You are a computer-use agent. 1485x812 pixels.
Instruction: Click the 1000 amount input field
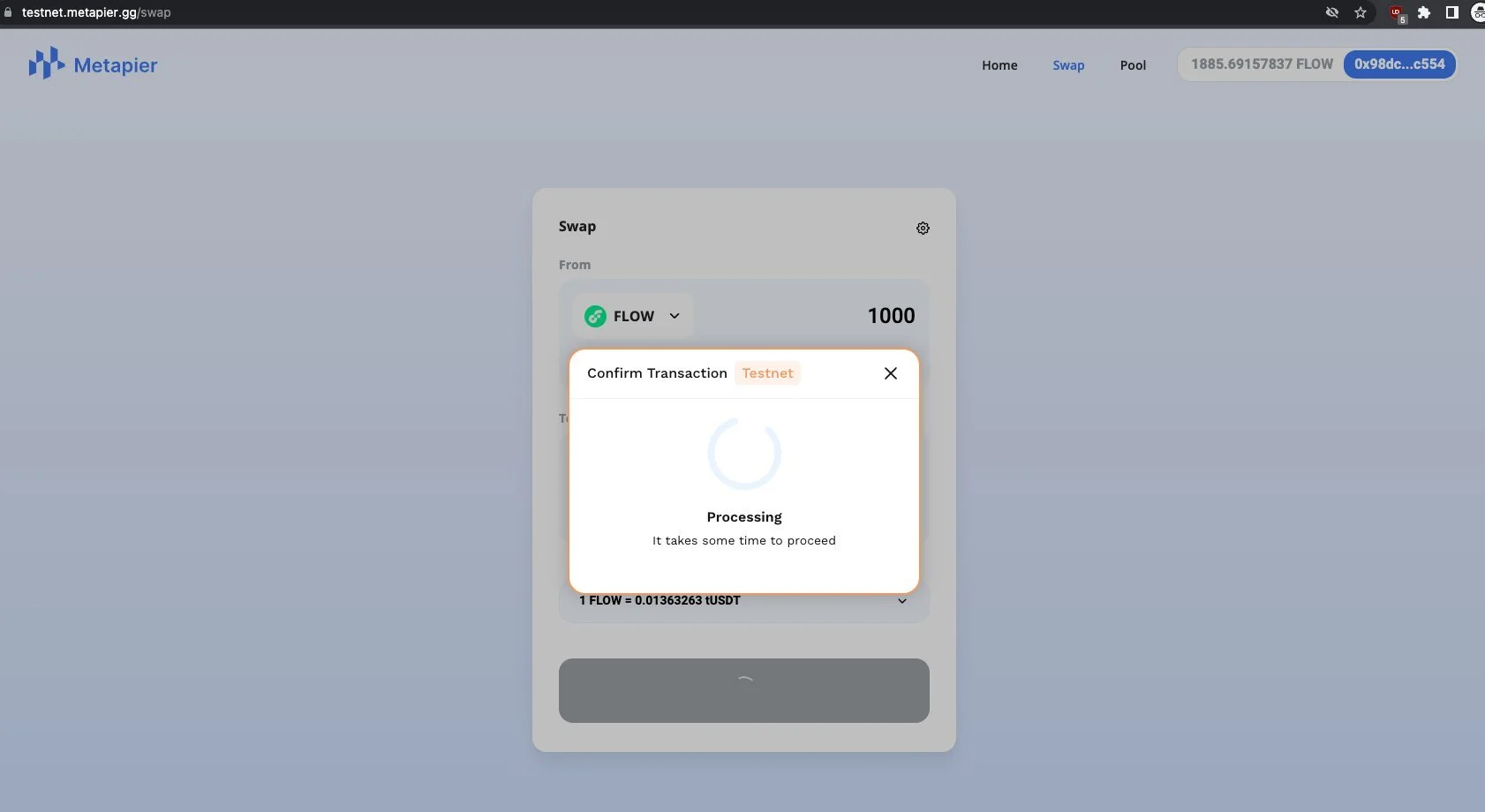point(891,316)
